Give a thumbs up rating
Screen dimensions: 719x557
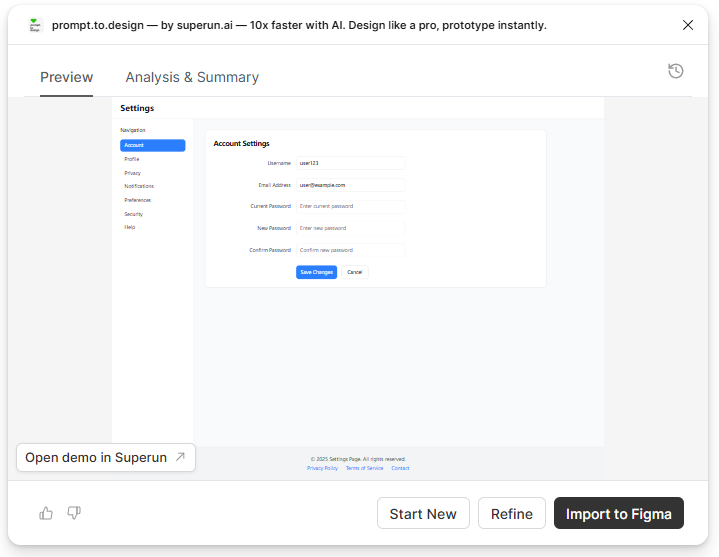46,513
